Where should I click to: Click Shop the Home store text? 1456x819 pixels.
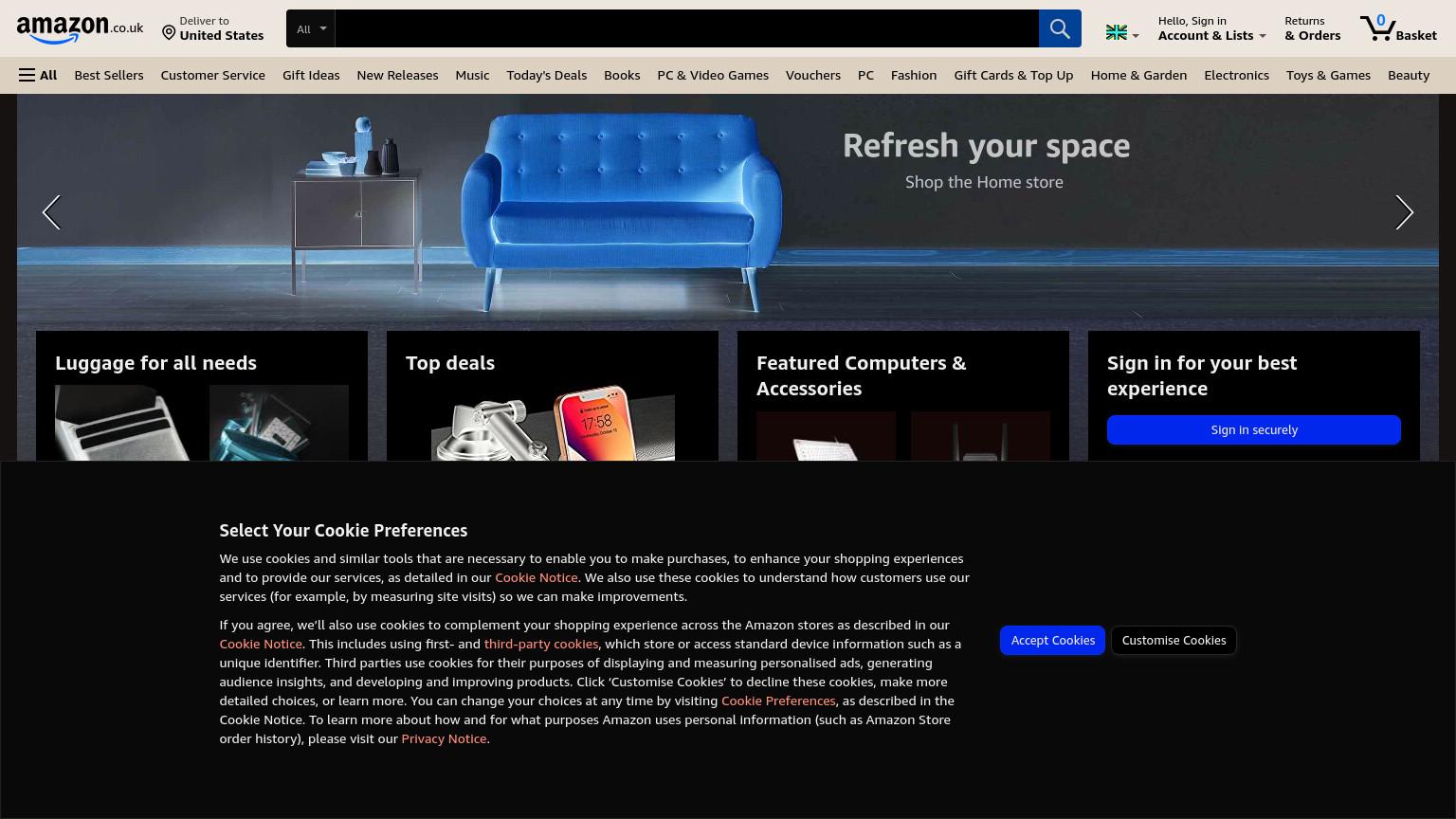[984, 182]
